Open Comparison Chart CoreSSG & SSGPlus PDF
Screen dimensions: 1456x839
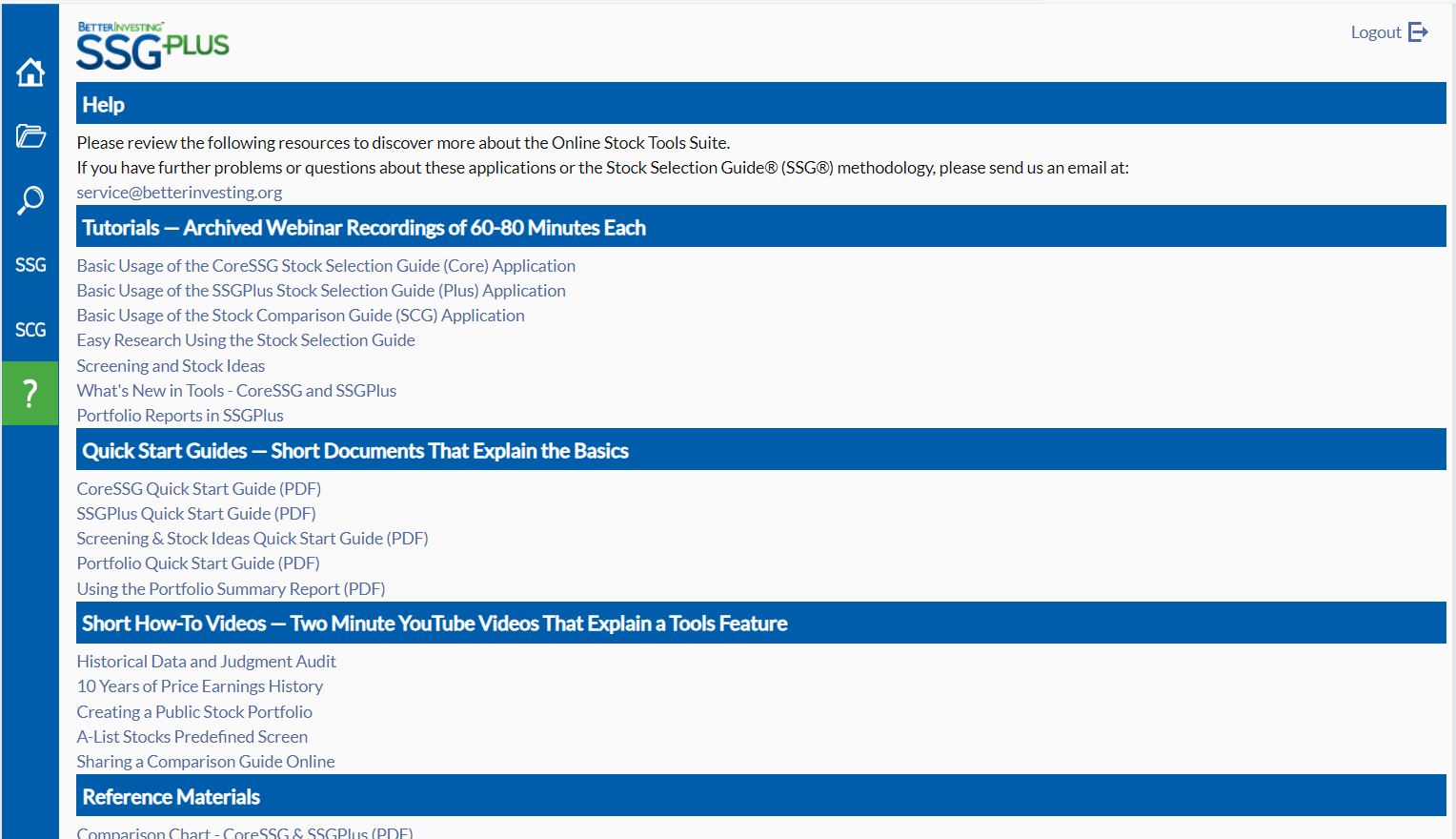245,832
